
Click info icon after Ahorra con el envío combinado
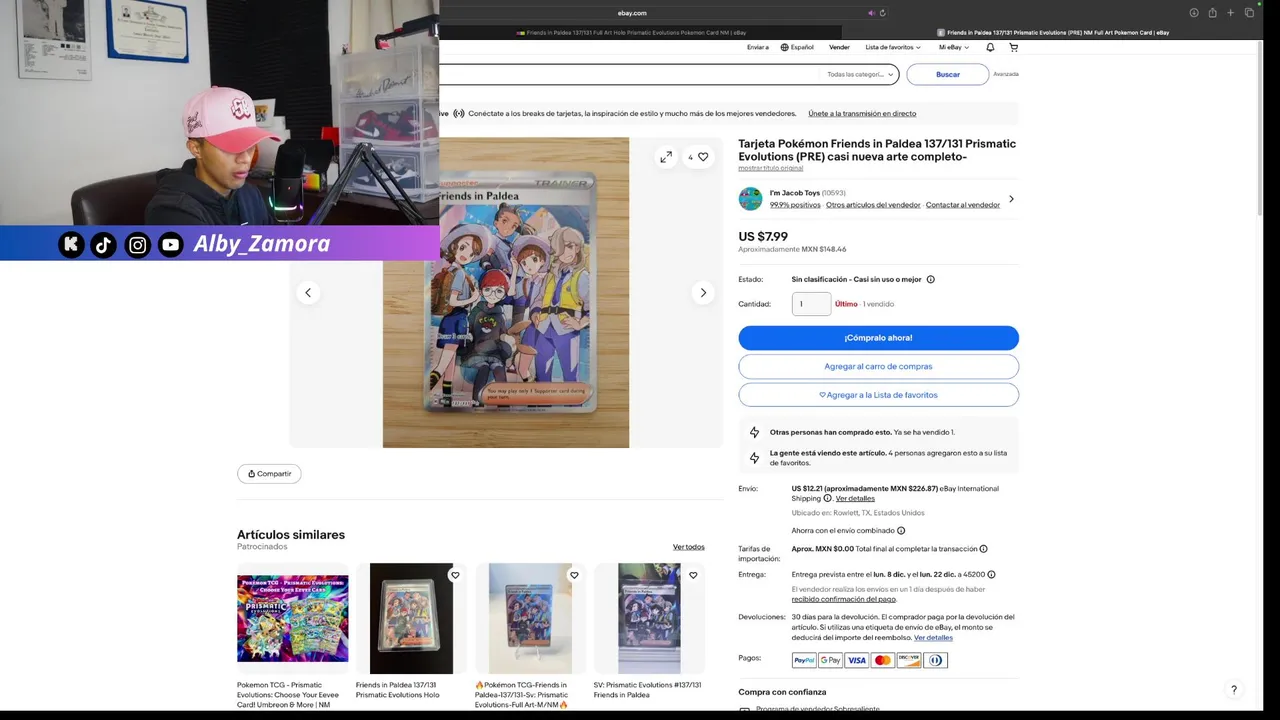click(901, 530)
